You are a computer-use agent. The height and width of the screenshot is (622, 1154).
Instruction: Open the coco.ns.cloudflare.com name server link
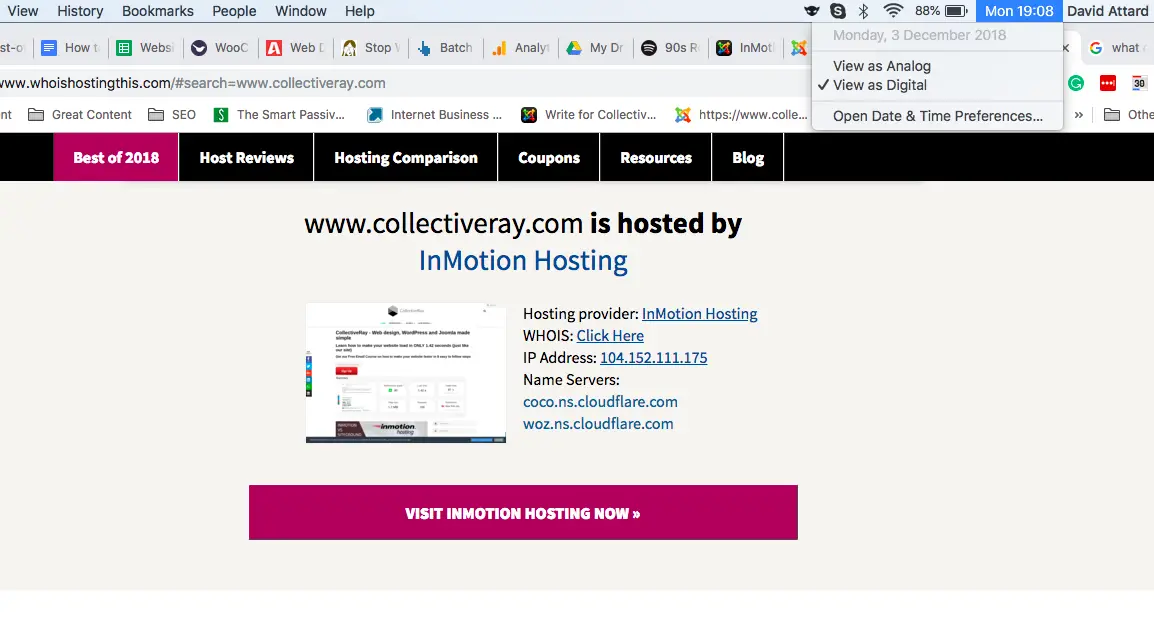coord(601,402)
